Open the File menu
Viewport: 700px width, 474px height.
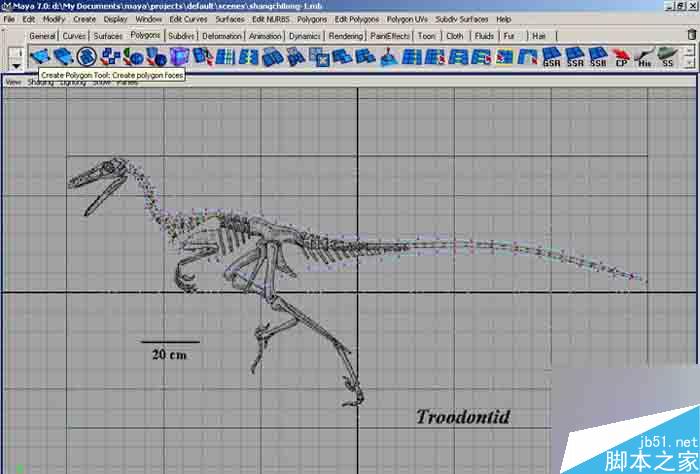pyautogui.click(x=9, y=19)
